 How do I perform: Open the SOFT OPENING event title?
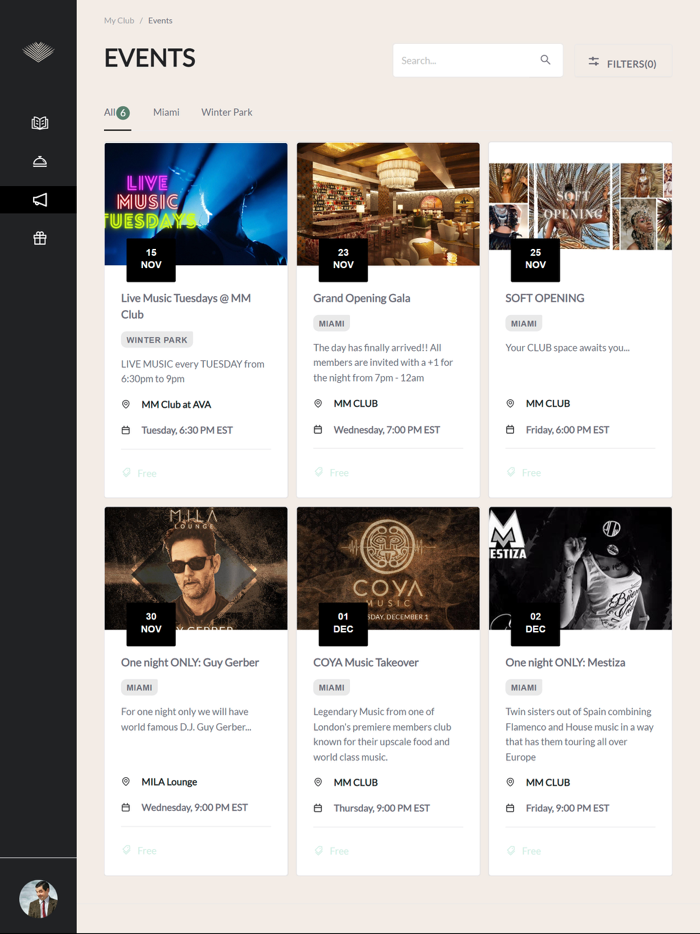click(x=545, y=298)
